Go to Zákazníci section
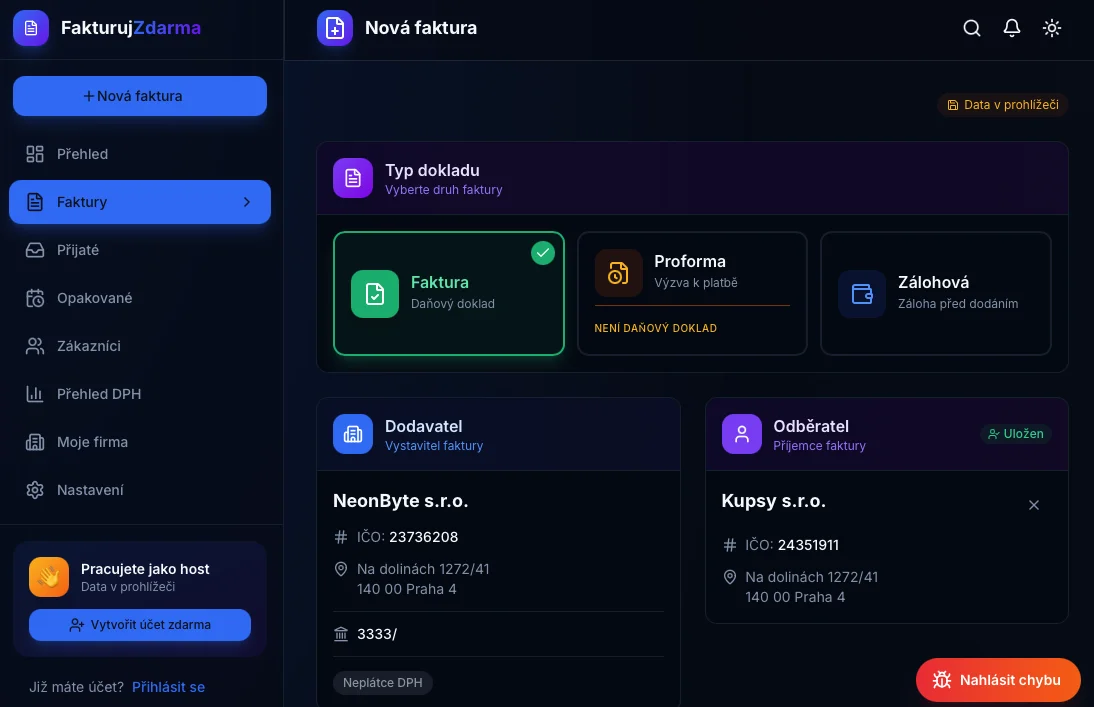Image resolution: width=1094 pixels, height=707 pixels. click(x=88, y=346)
